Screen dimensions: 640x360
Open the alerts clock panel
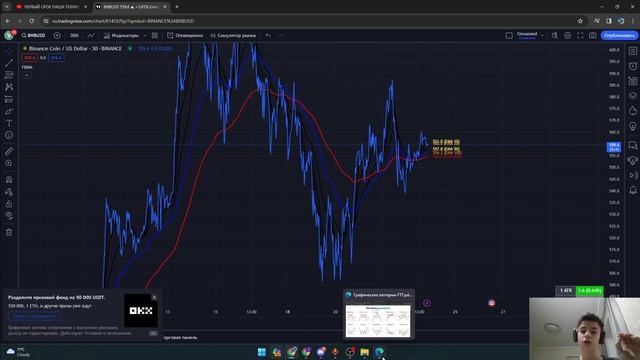[x=633, y=66]
